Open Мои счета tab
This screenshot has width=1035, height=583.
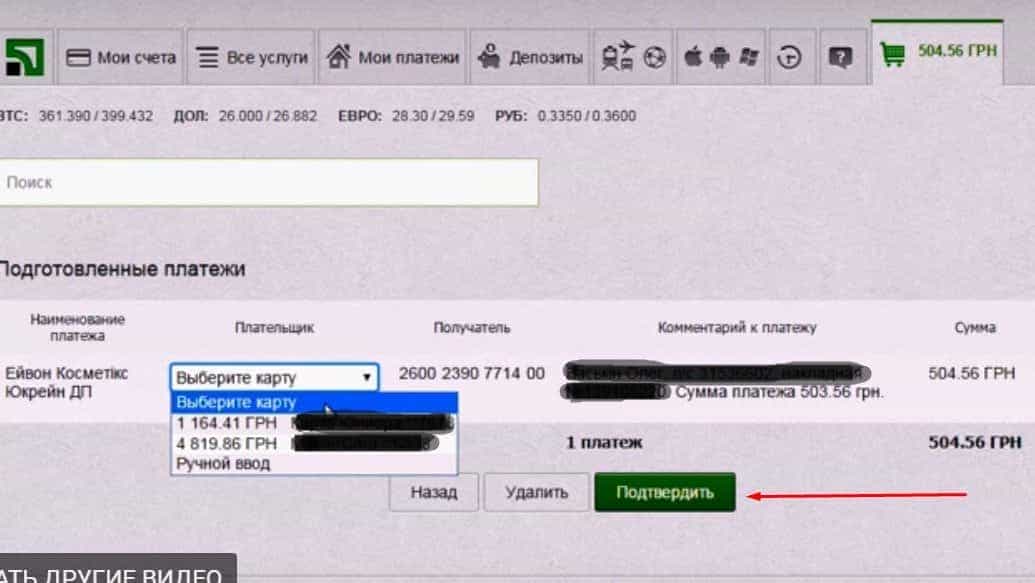tap(121, 57)
